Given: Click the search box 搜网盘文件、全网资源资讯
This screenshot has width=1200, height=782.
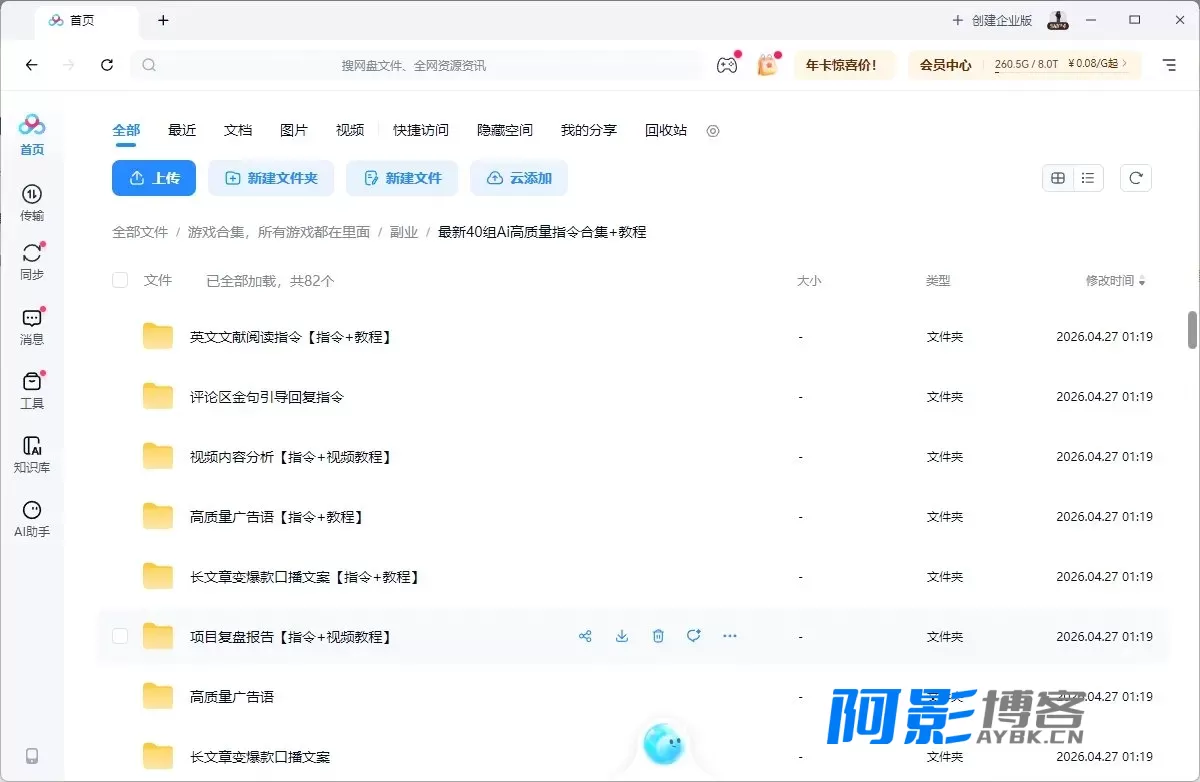Looking at the screenshot, I should (x=414, y=65).
